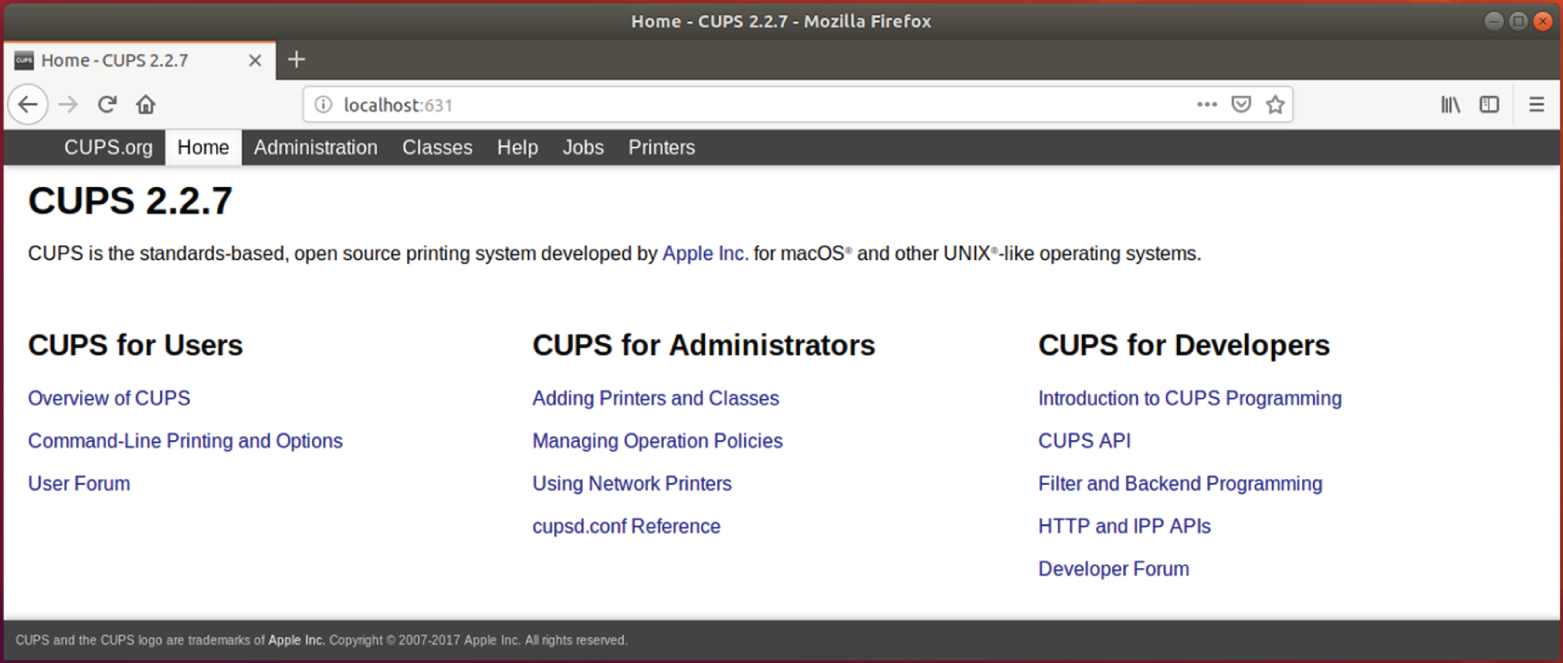Open Adding Printers and Classes
Viewport: 1563px width, 663px height.
(x=655, y=398)
